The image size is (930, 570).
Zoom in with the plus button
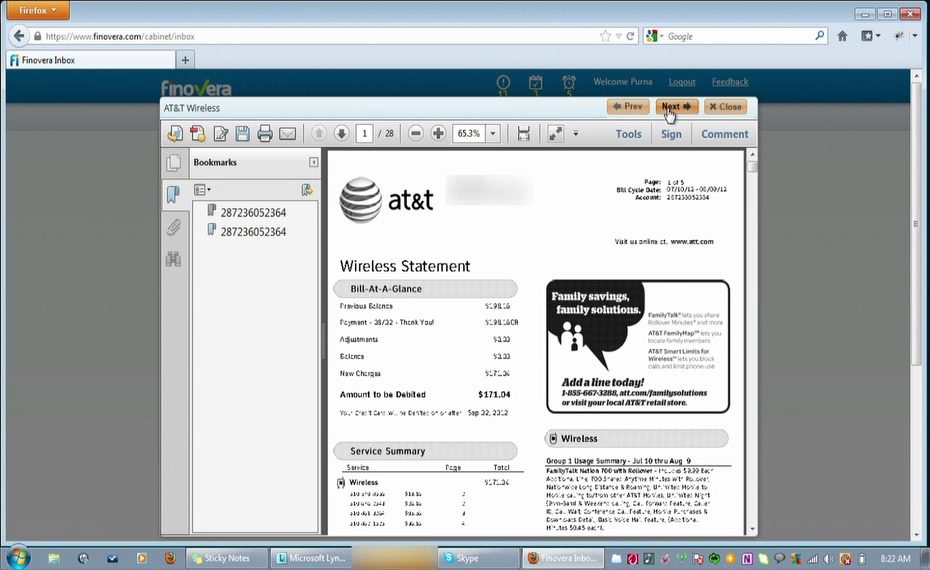438,133
